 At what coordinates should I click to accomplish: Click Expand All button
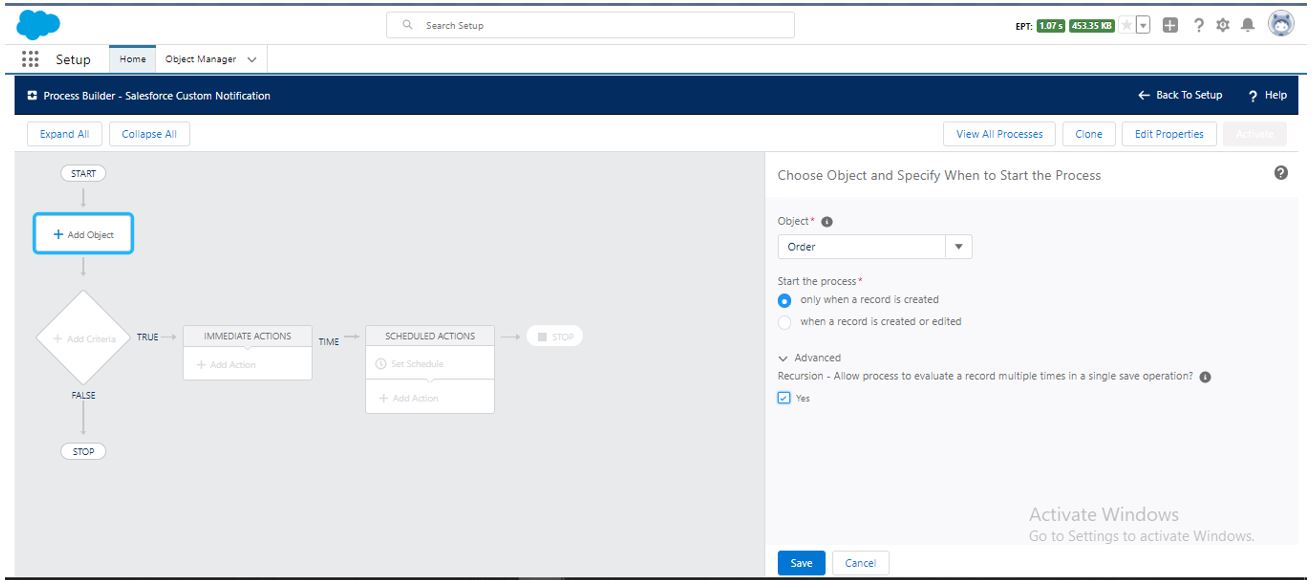(64, 134)
